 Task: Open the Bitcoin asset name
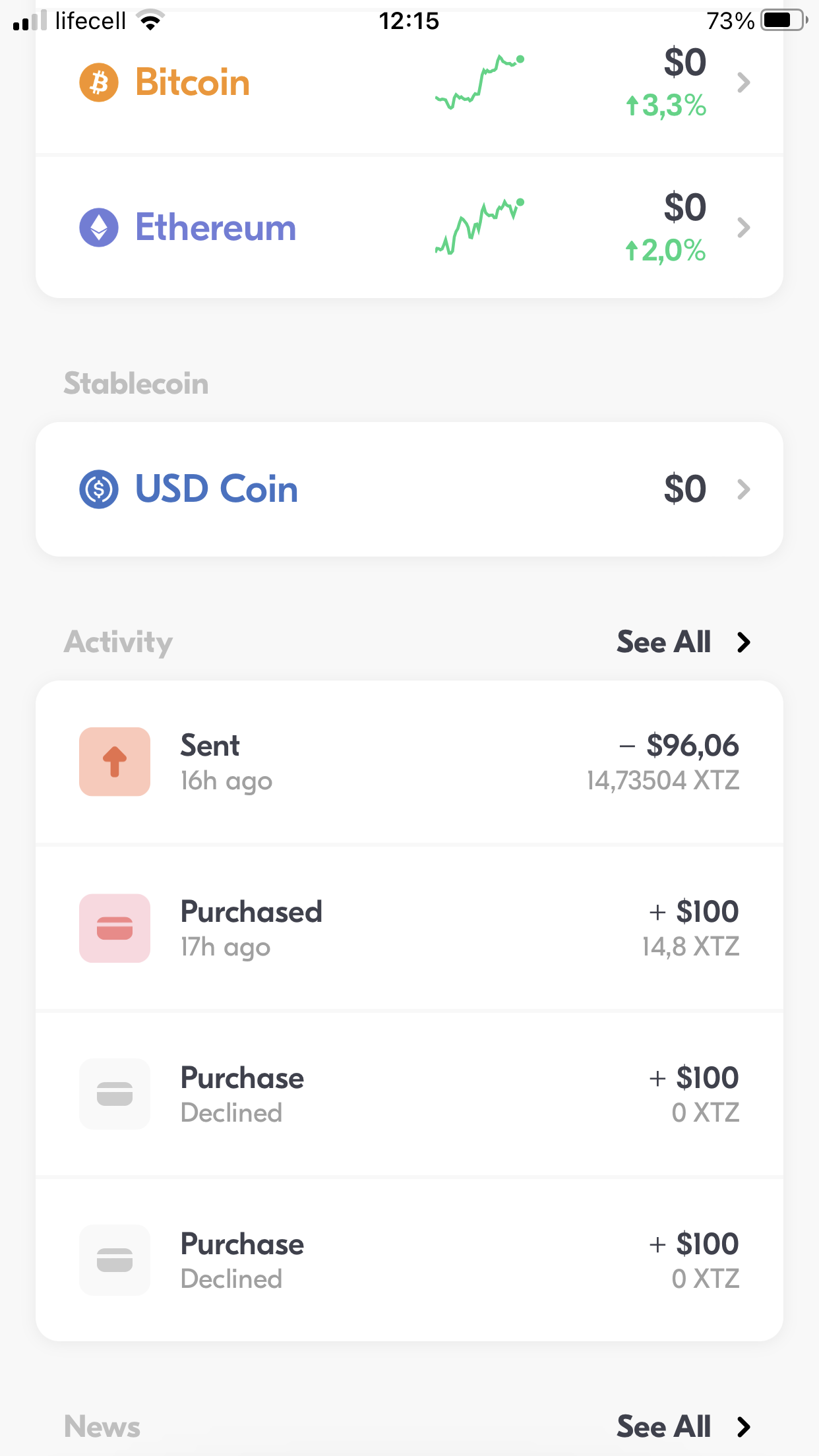pyautogui.click(x=193, y=83)
